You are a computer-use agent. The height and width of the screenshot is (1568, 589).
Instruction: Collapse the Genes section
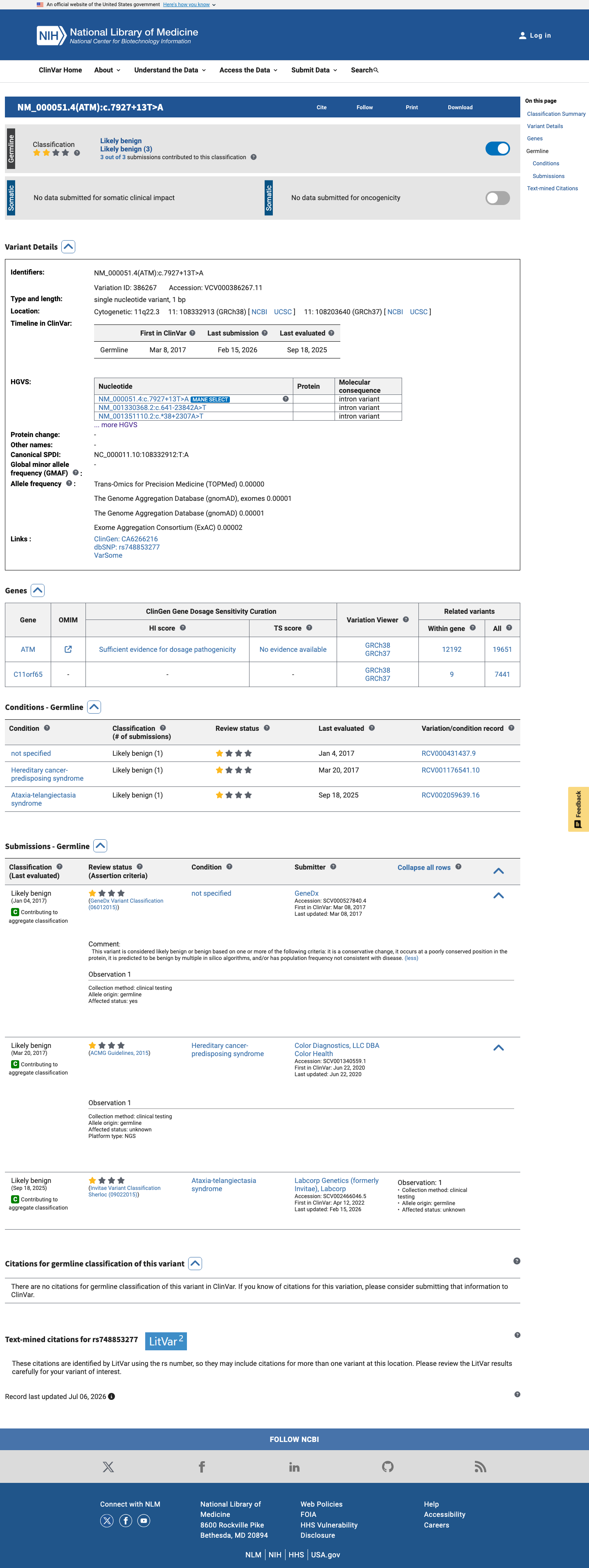[38, 590]
